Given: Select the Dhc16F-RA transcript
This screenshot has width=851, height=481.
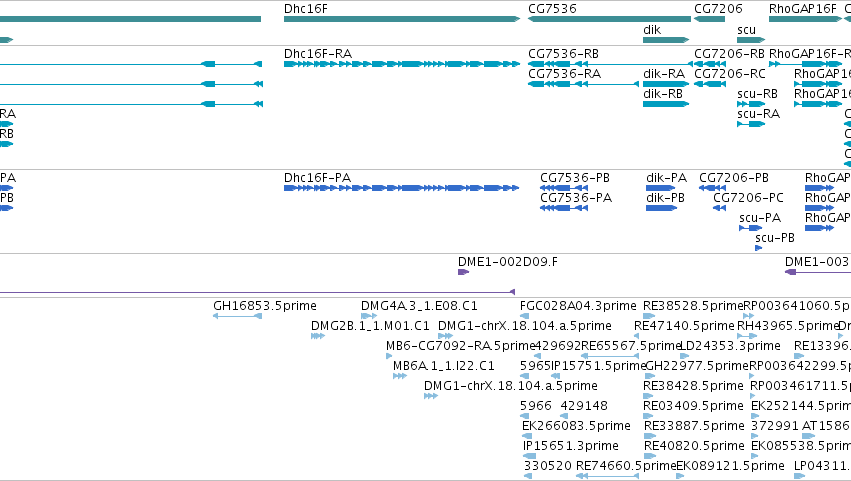Looking at the screenshot, I should pos(402,64).
